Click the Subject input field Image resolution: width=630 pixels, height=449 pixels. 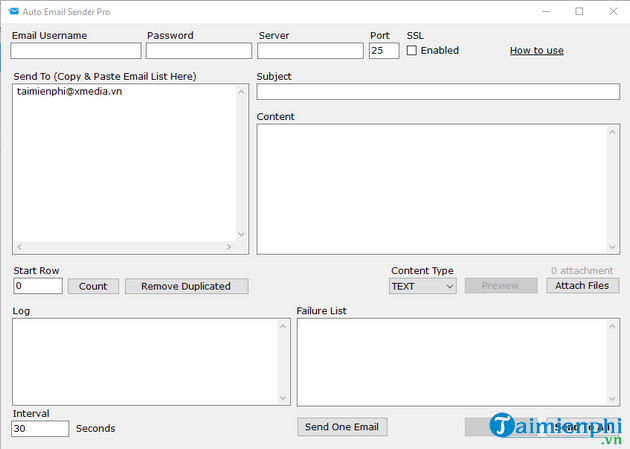point(438,92)
